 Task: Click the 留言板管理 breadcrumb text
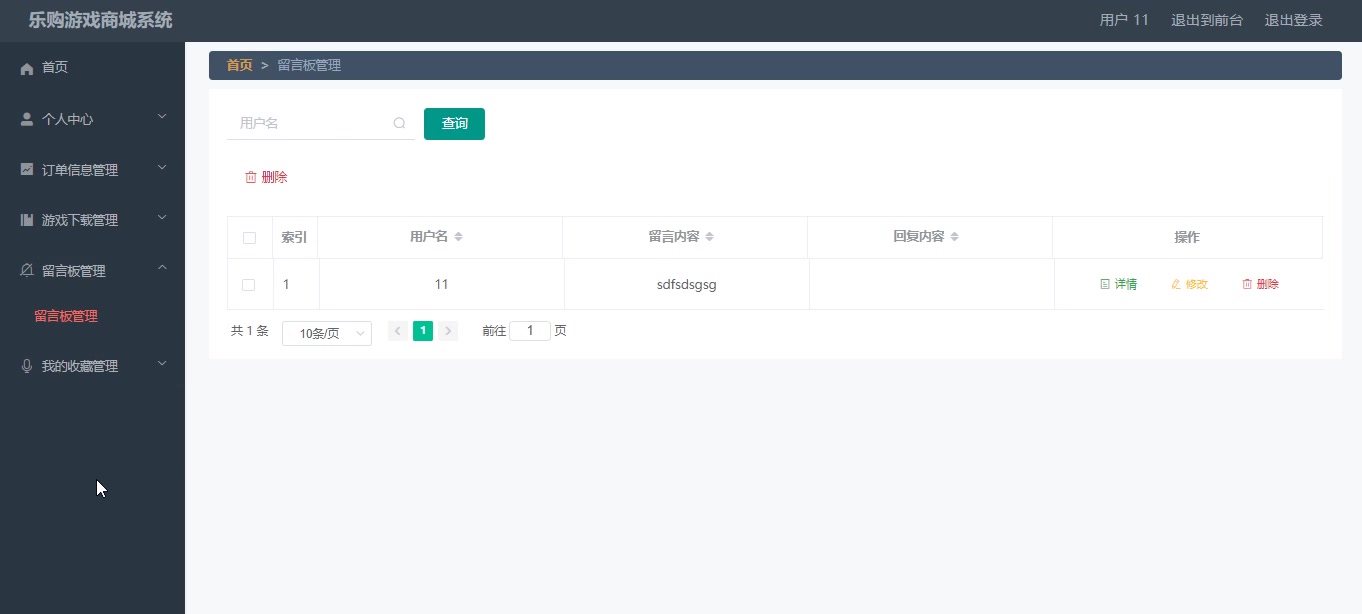[x=309, y=65]
